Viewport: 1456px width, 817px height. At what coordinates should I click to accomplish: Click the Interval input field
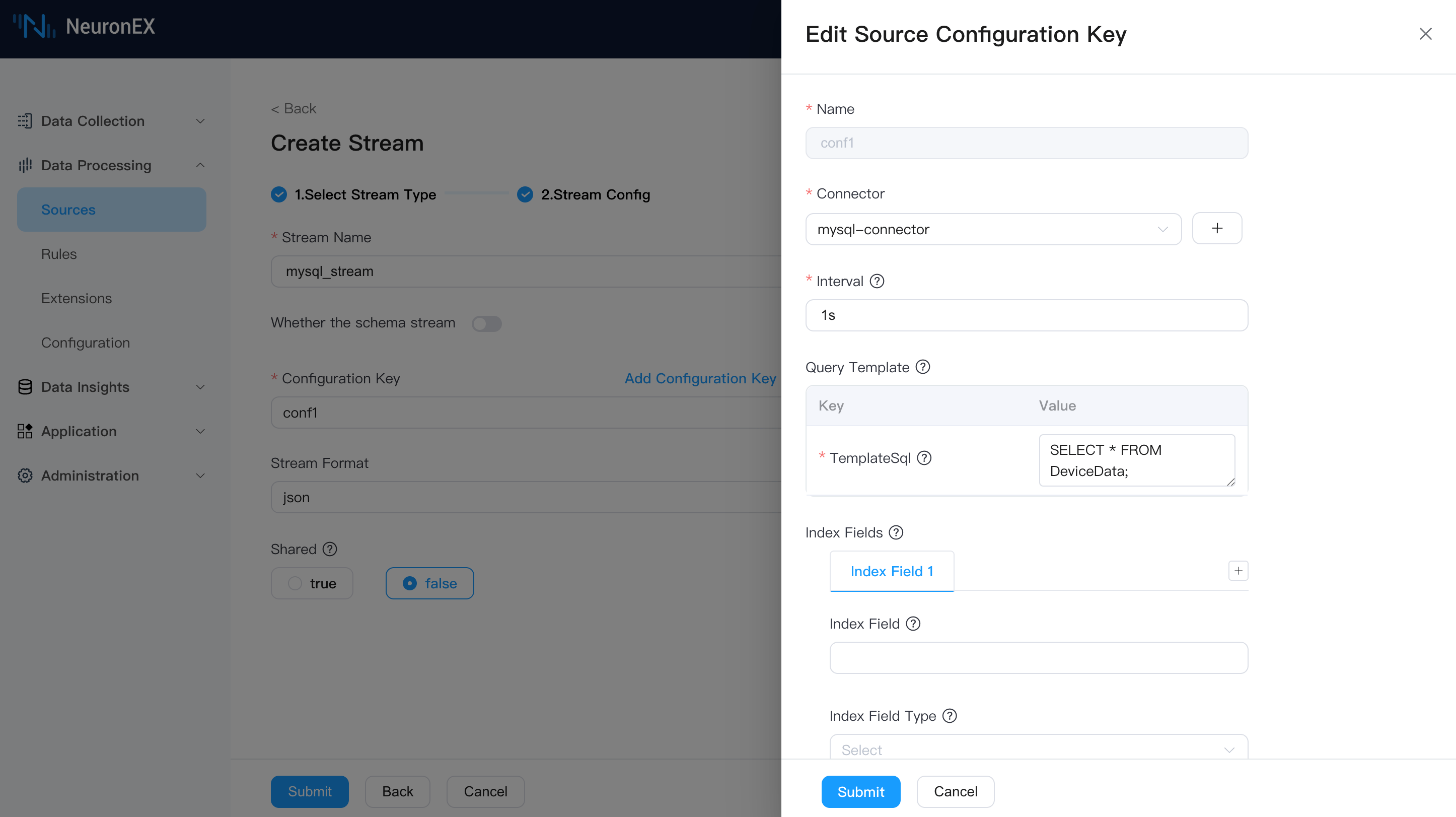(1026, 315)
